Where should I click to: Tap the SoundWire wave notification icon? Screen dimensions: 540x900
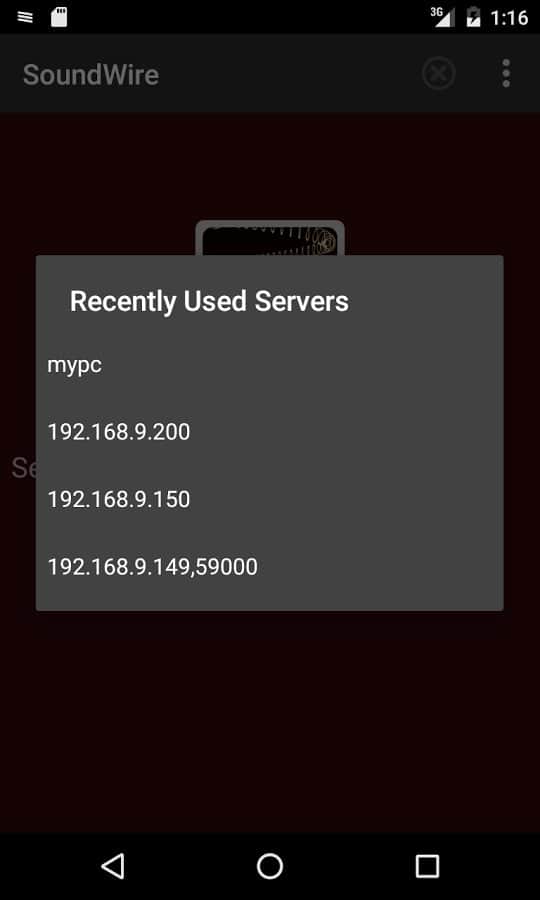[25, 17]
